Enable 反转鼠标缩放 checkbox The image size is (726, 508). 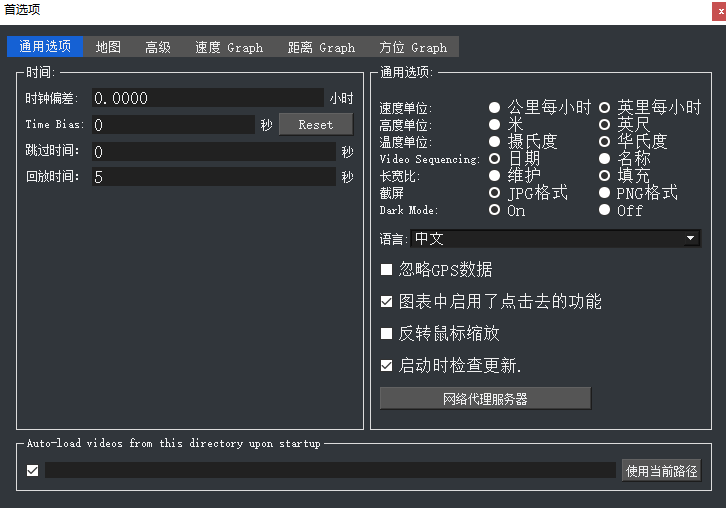pyautogui.click(x=386, y=333)
